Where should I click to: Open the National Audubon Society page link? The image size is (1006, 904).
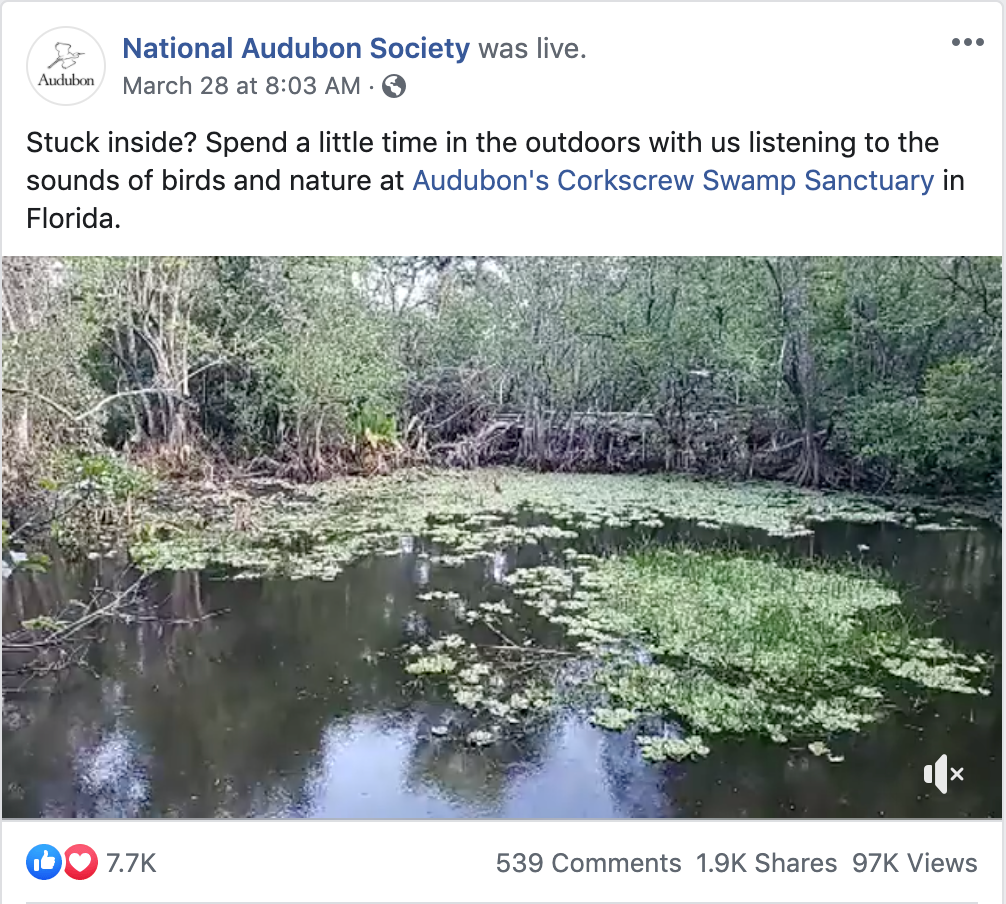tap(296, 48)
